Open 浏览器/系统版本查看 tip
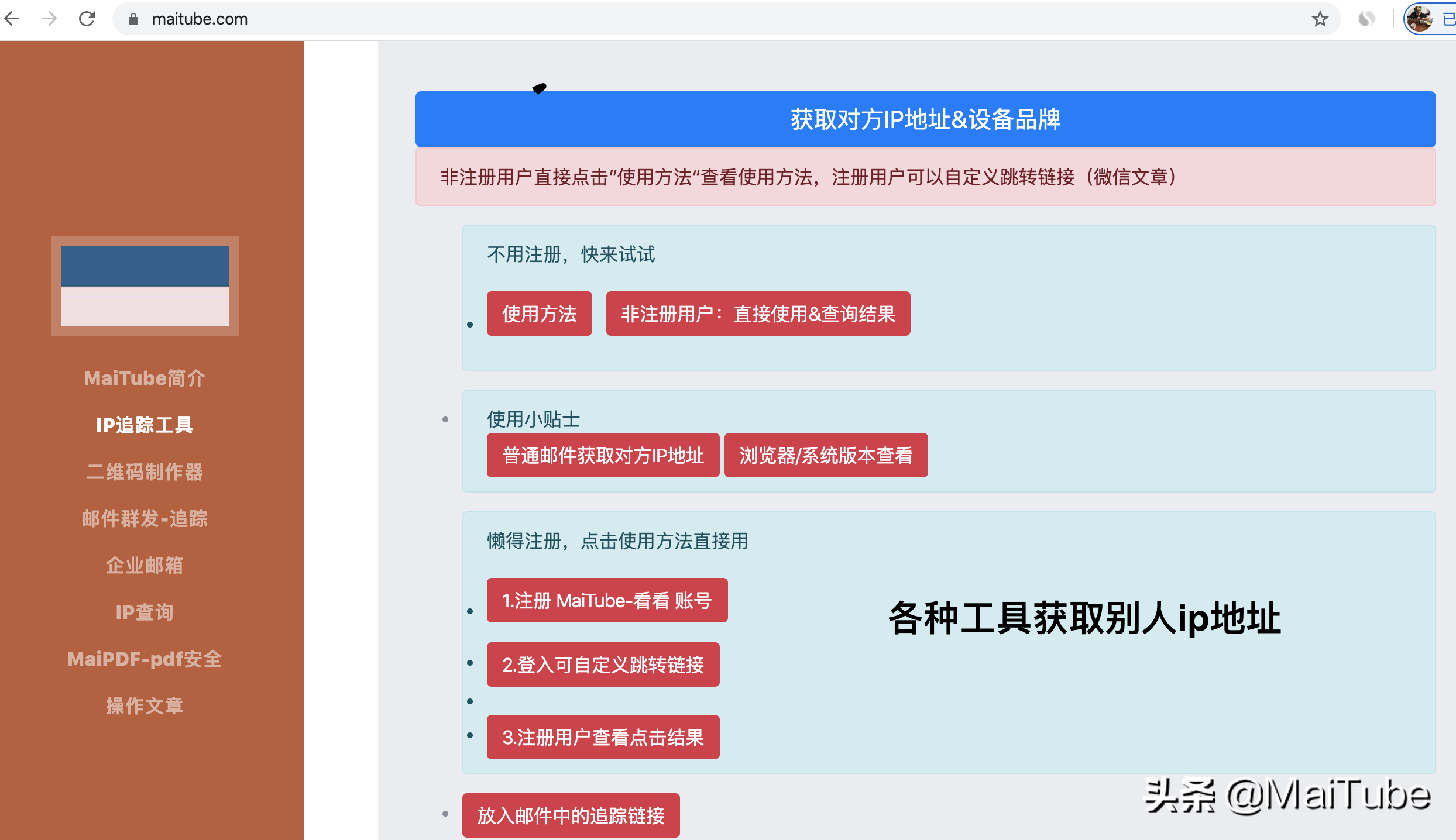This screenshot has width=1456, height=840. tap(826, 456)
